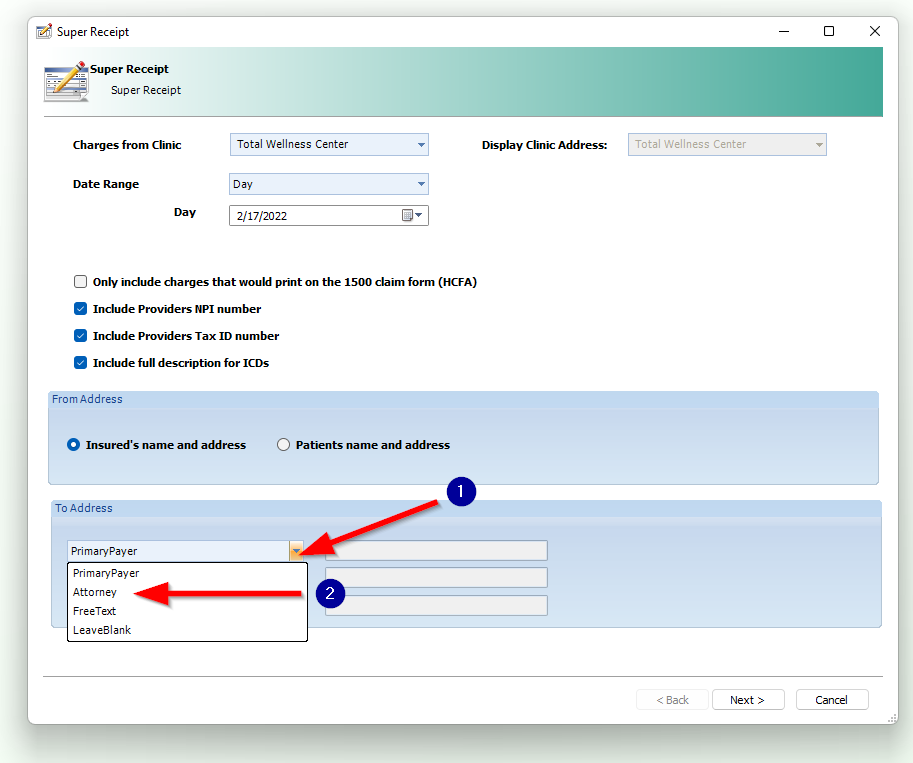Click the Cancel button
The image size is (913, 763).
(831, 700)
